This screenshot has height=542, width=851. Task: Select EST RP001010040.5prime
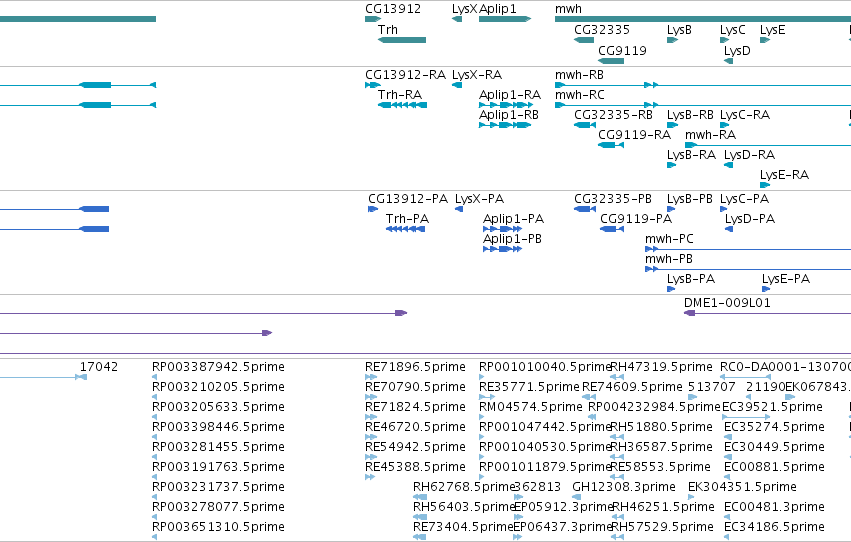tap(545, 367)
